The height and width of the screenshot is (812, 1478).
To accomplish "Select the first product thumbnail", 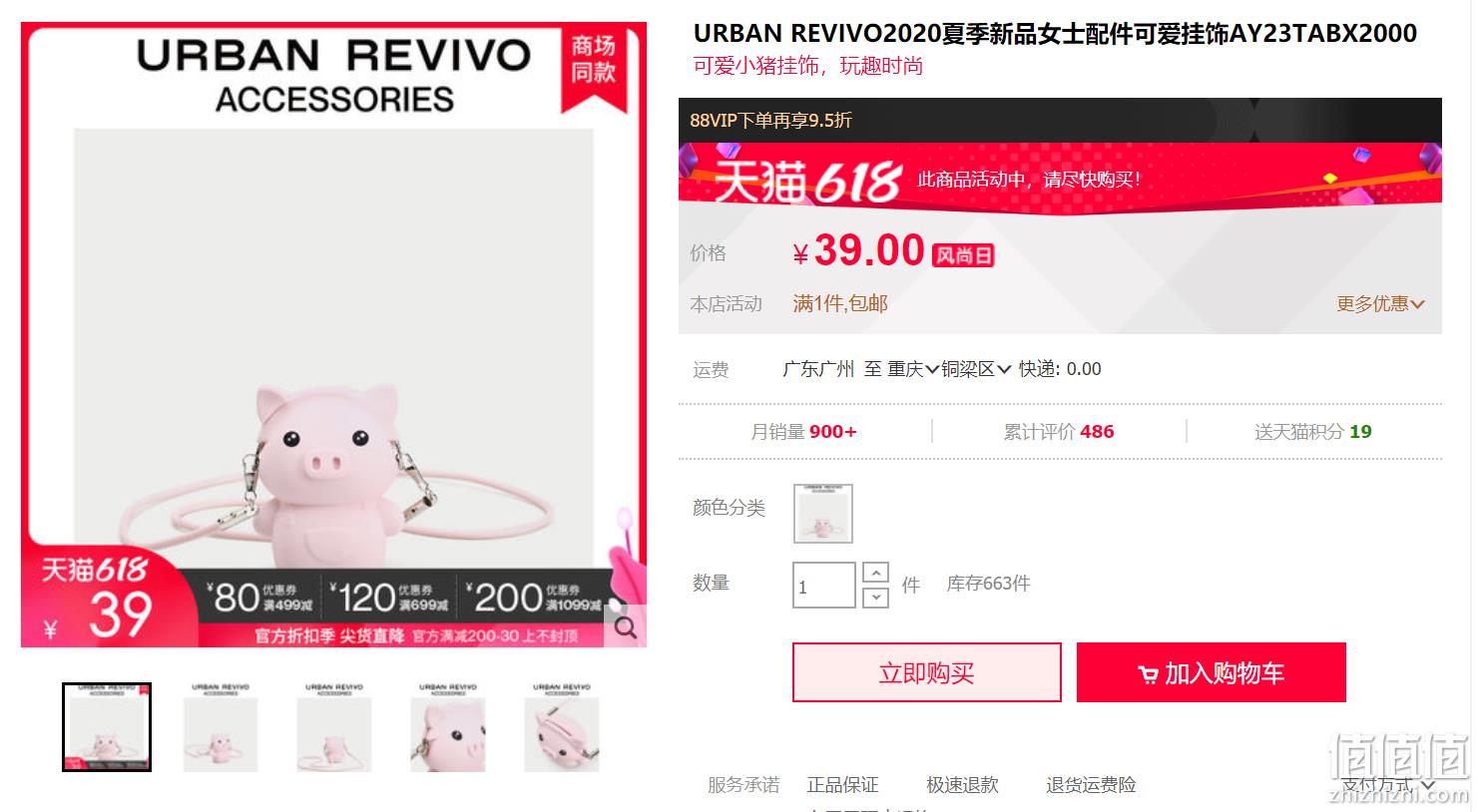I will coord(107,727).
